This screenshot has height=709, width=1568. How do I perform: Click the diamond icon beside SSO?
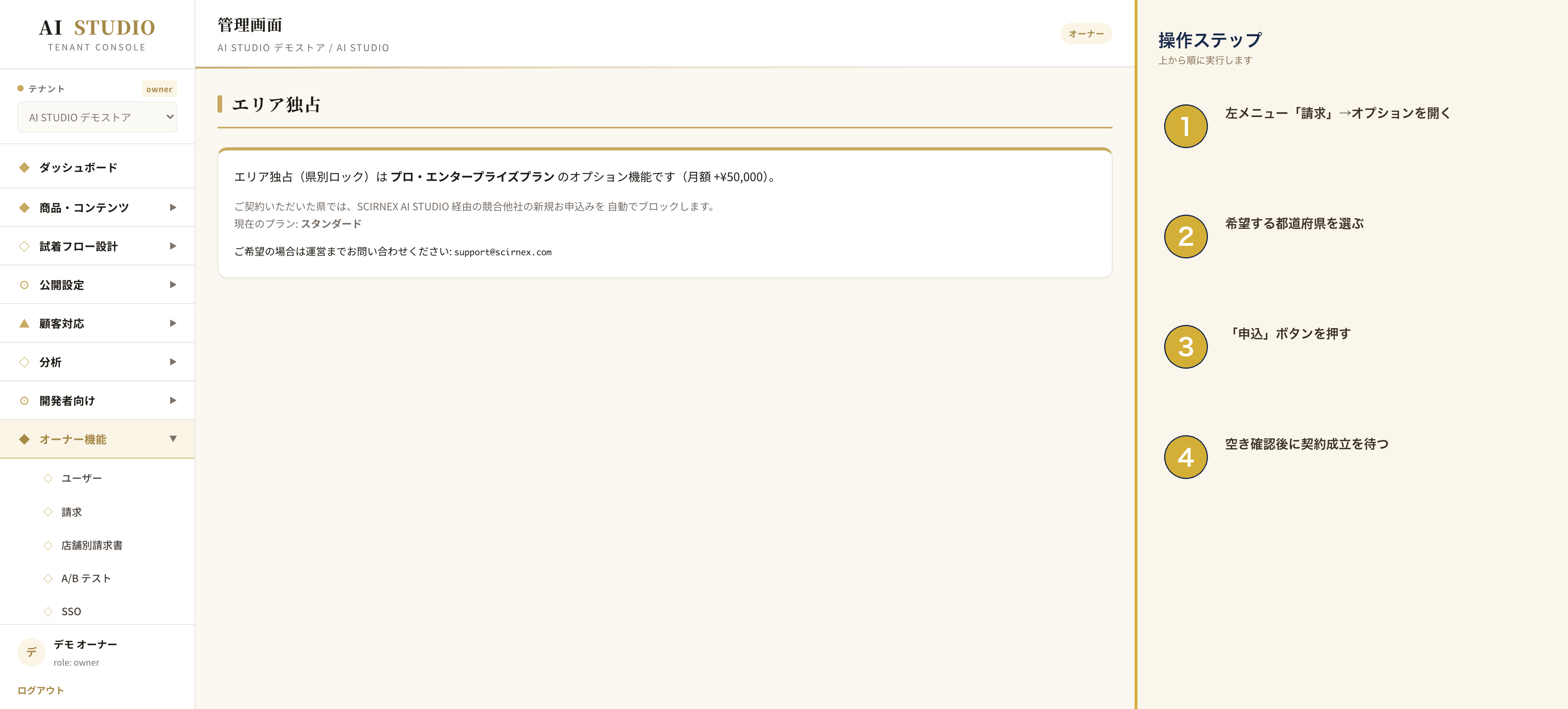pyautogui.click(x=48, y=612)
